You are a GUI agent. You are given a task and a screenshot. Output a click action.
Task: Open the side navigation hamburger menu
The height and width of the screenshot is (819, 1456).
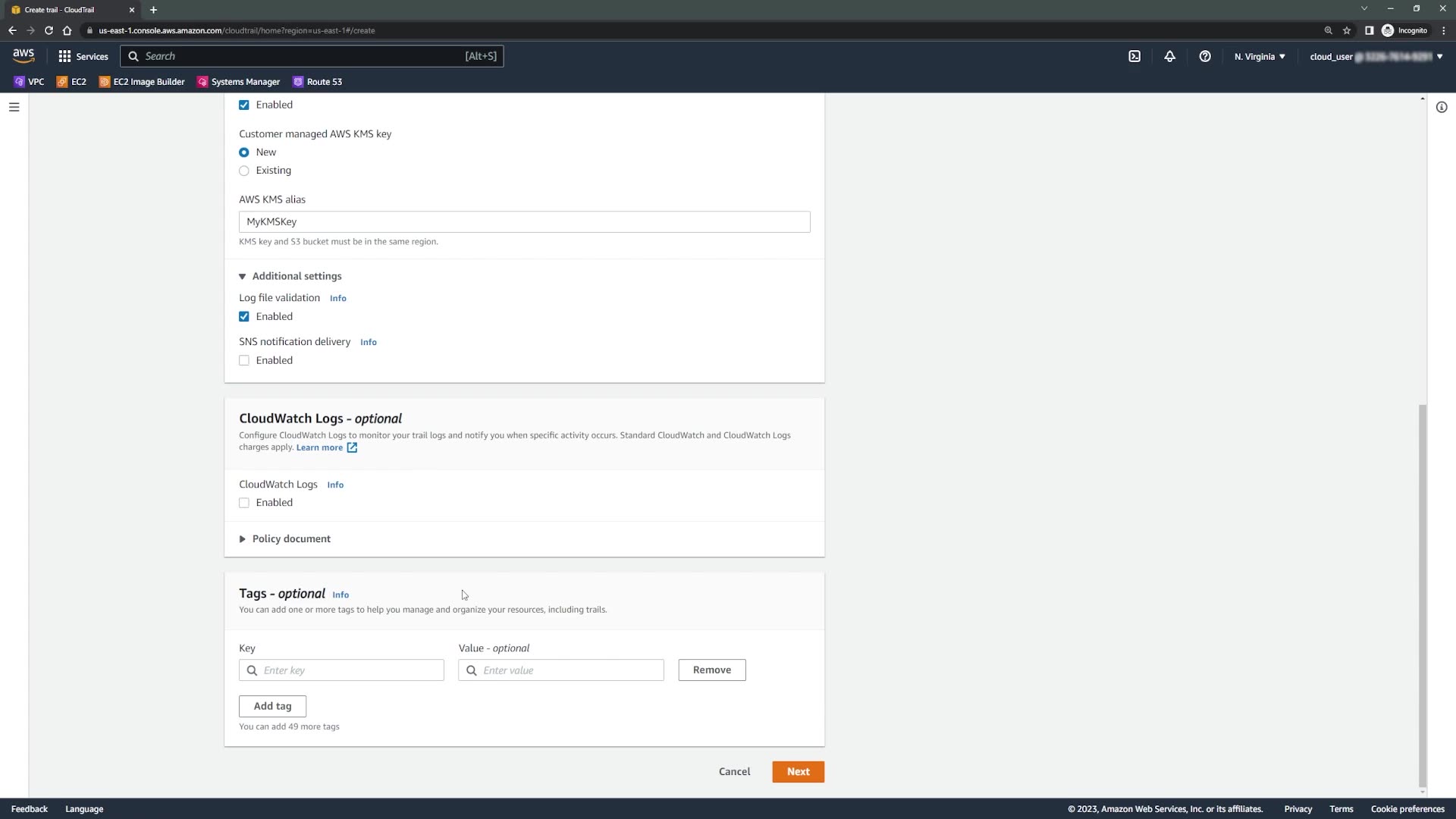[14, 107]
